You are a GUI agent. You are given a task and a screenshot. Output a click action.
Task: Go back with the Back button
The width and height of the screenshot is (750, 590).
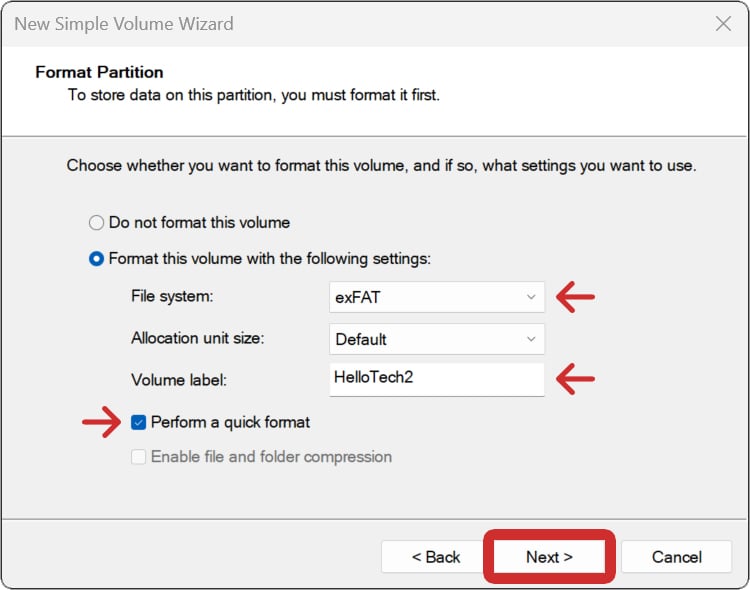click(436, 557)
